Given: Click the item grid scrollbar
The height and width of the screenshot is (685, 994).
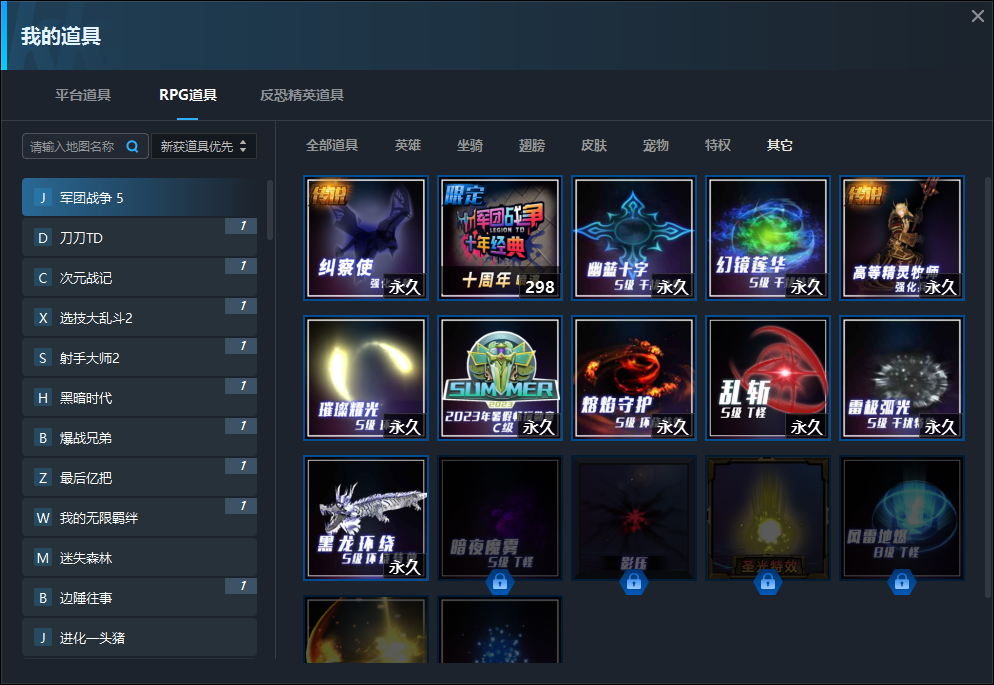Looking at the screenshot, I should click(988, 387).
